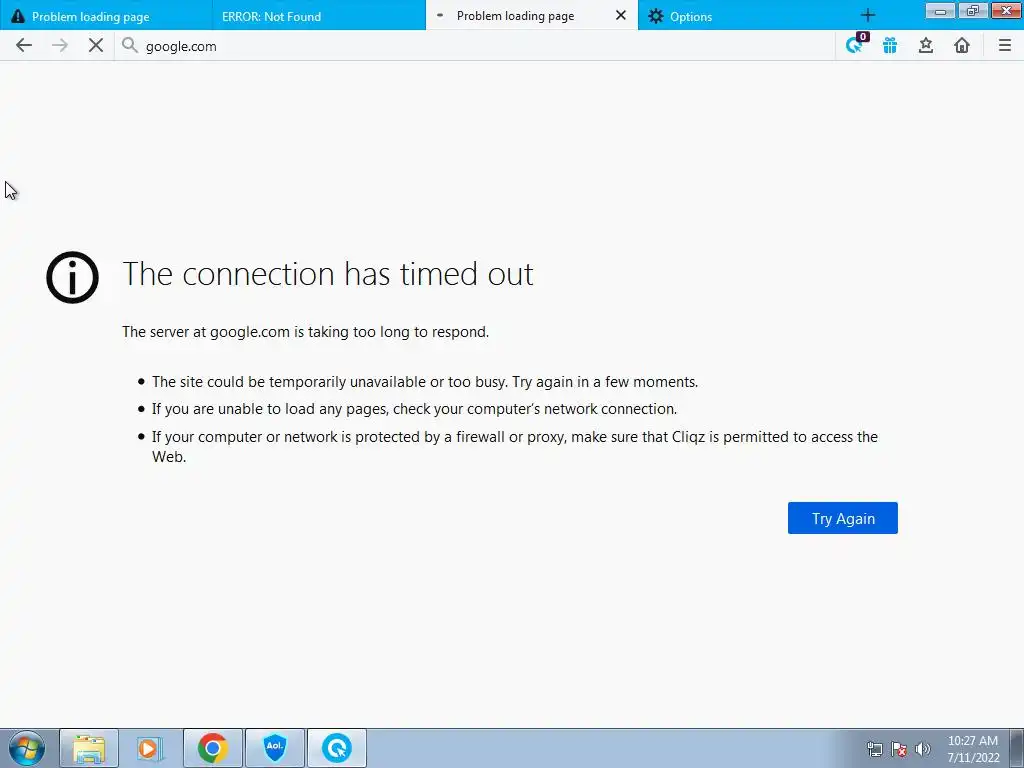
Task: Click the warning icon on the first tab
Action: (x=18, y=16)
